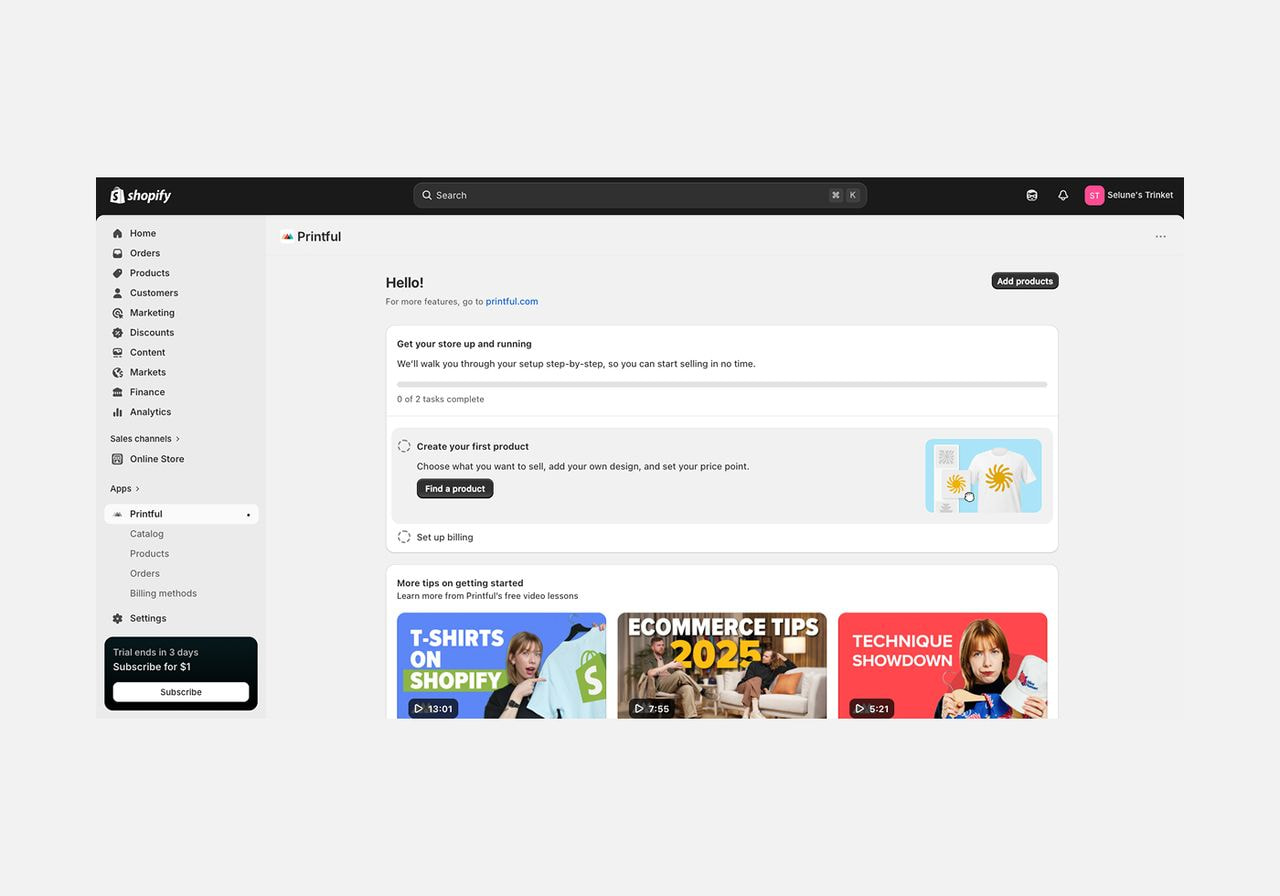Click the 'More tips on getting started' heading
The height and width of the screenshot is (896, 1280).
pos(460,583)
